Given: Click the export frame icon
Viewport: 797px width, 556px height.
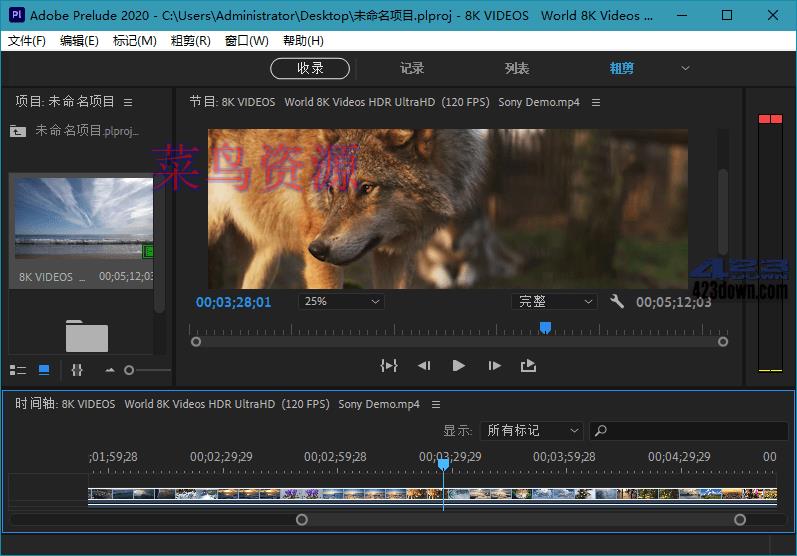Looking at the screenshot, I should (528, 366).
